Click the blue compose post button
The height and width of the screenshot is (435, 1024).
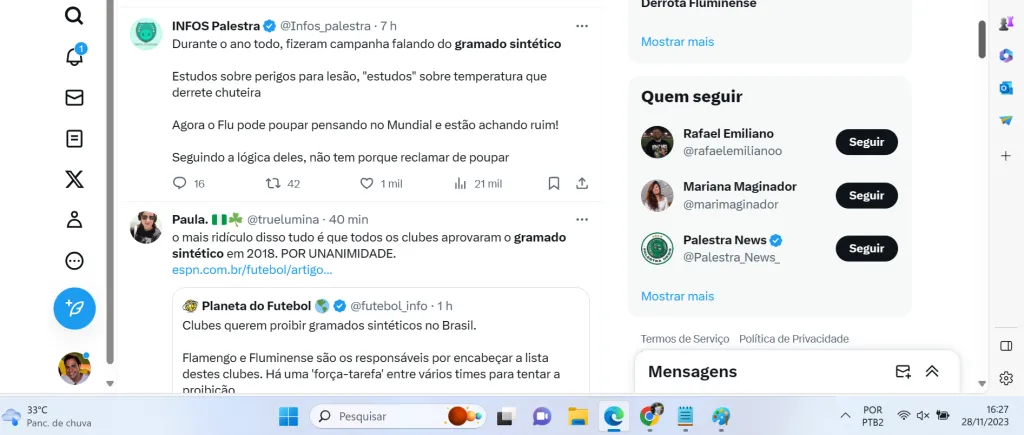click(74, 308)
